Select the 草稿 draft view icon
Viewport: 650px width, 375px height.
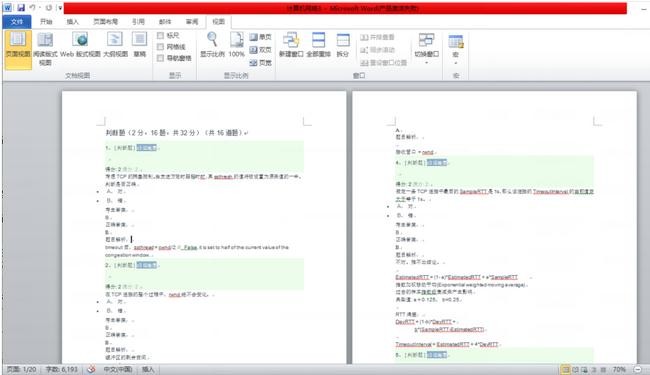139,45
